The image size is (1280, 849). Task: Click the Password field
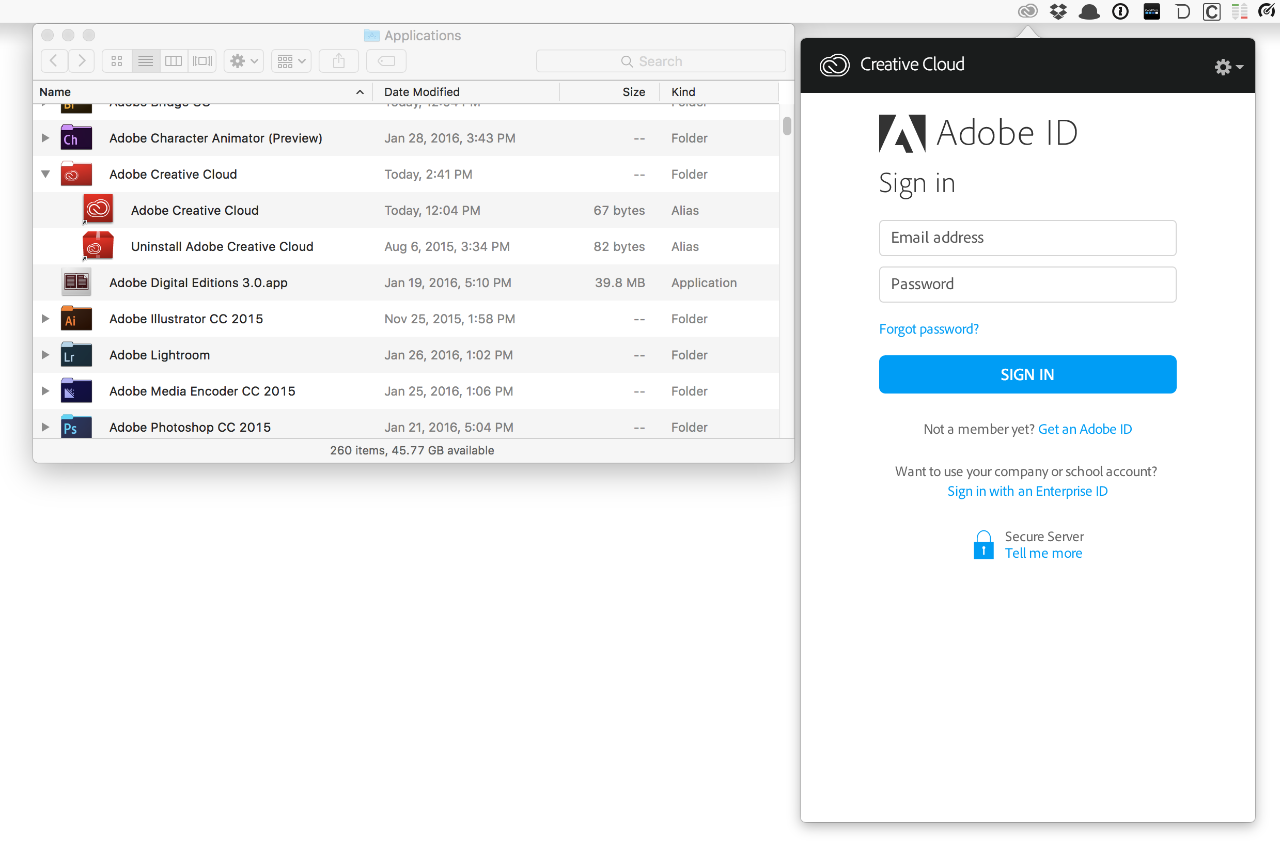coord(1027,284)
